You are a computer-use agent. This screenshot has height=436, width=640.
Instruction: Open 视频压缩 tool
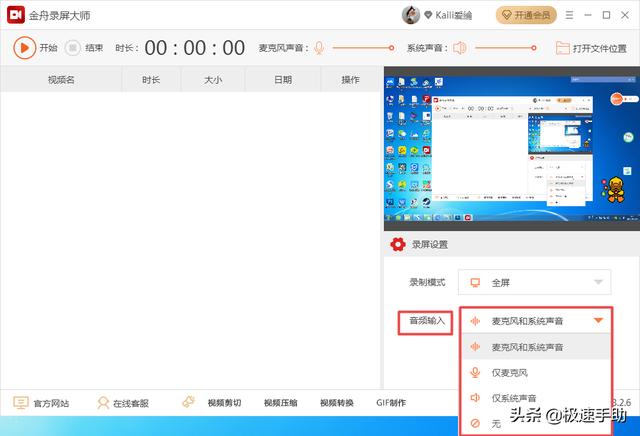[x=280, y=403]
